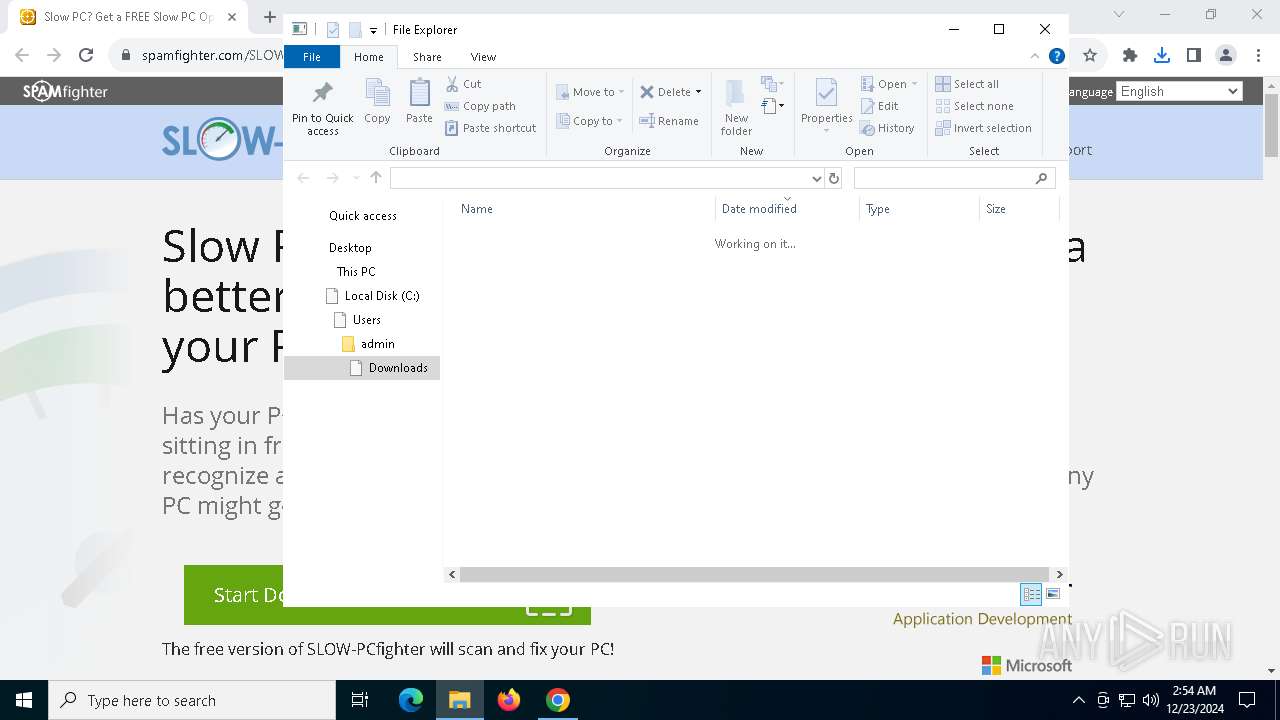Open Chrome downloads icon

1161,55
